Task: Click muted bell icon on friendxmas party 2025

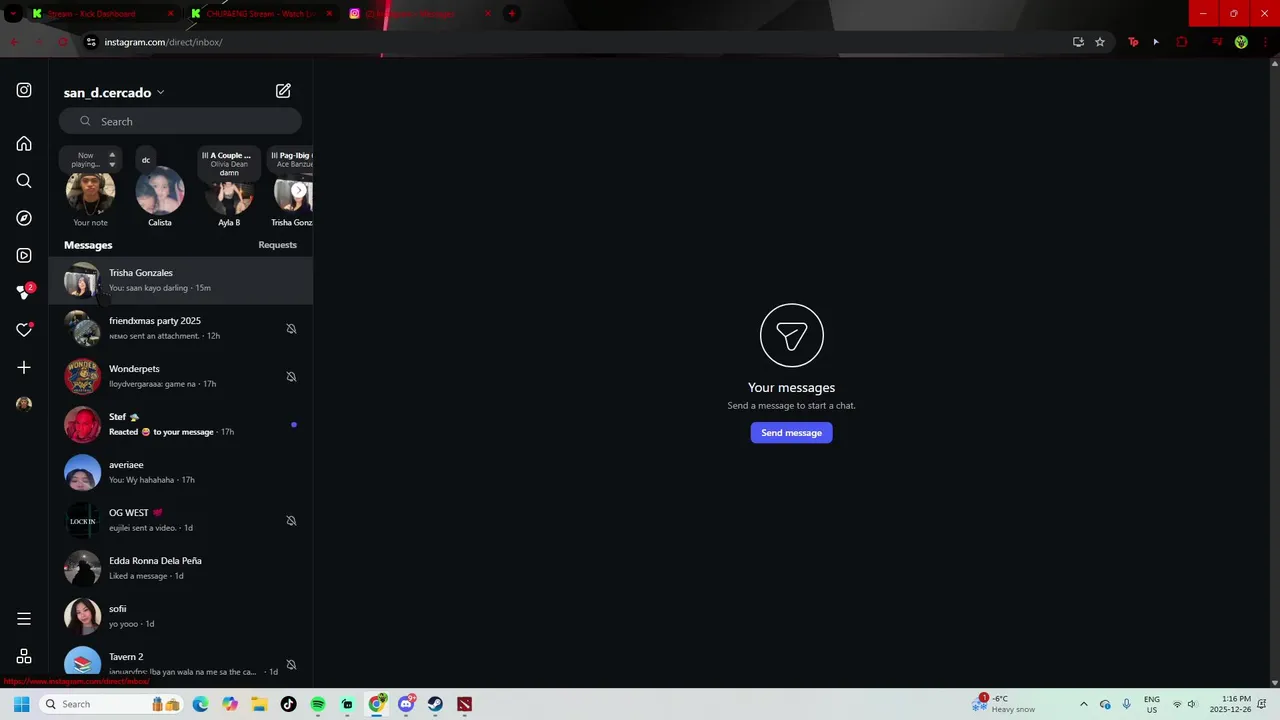Action: pos(291,329)
